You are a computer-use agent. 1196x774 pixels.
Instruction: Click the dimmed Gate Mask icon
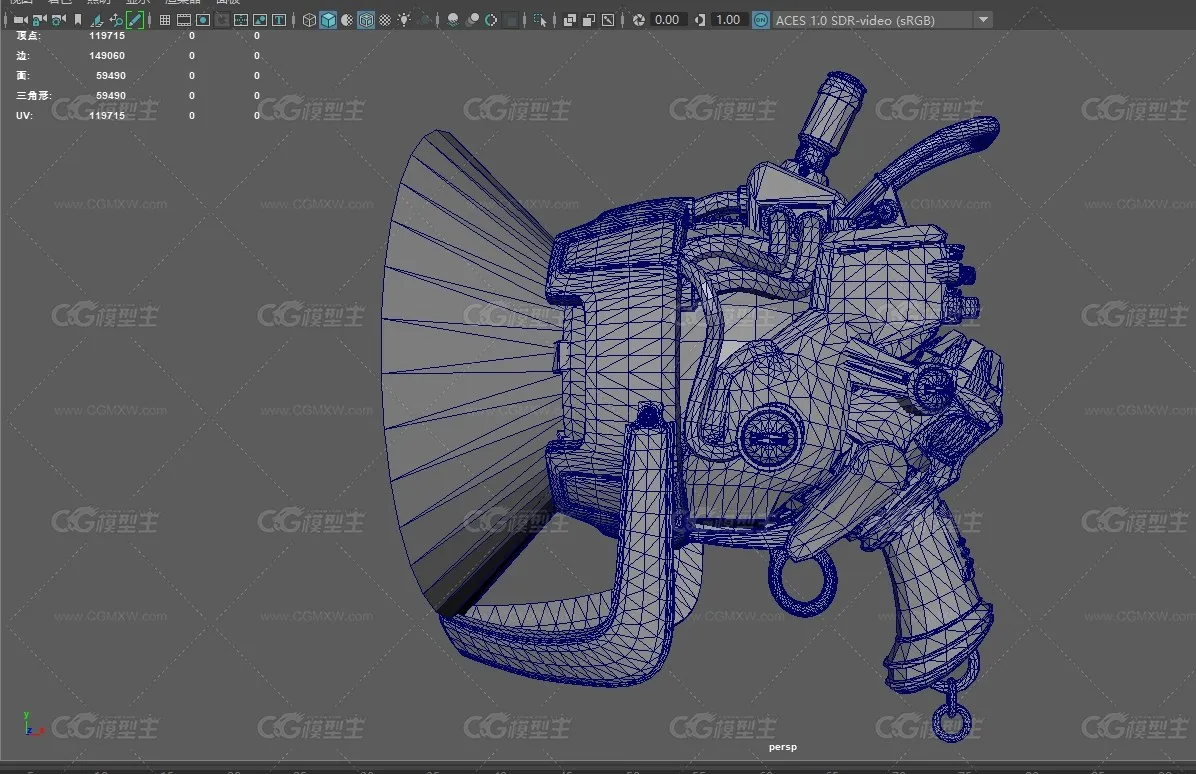[x=222, y=20]
